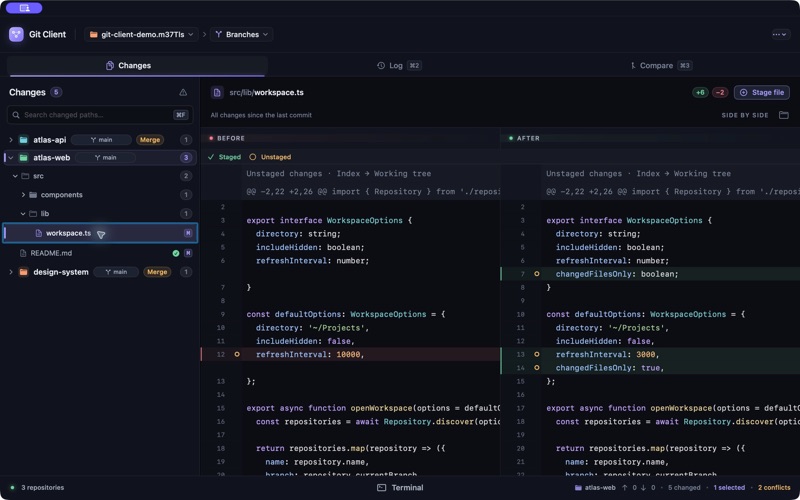This screenshot has width=800, height=500.
Task: Click the lib folder icon
Action: tap(33, 214)
